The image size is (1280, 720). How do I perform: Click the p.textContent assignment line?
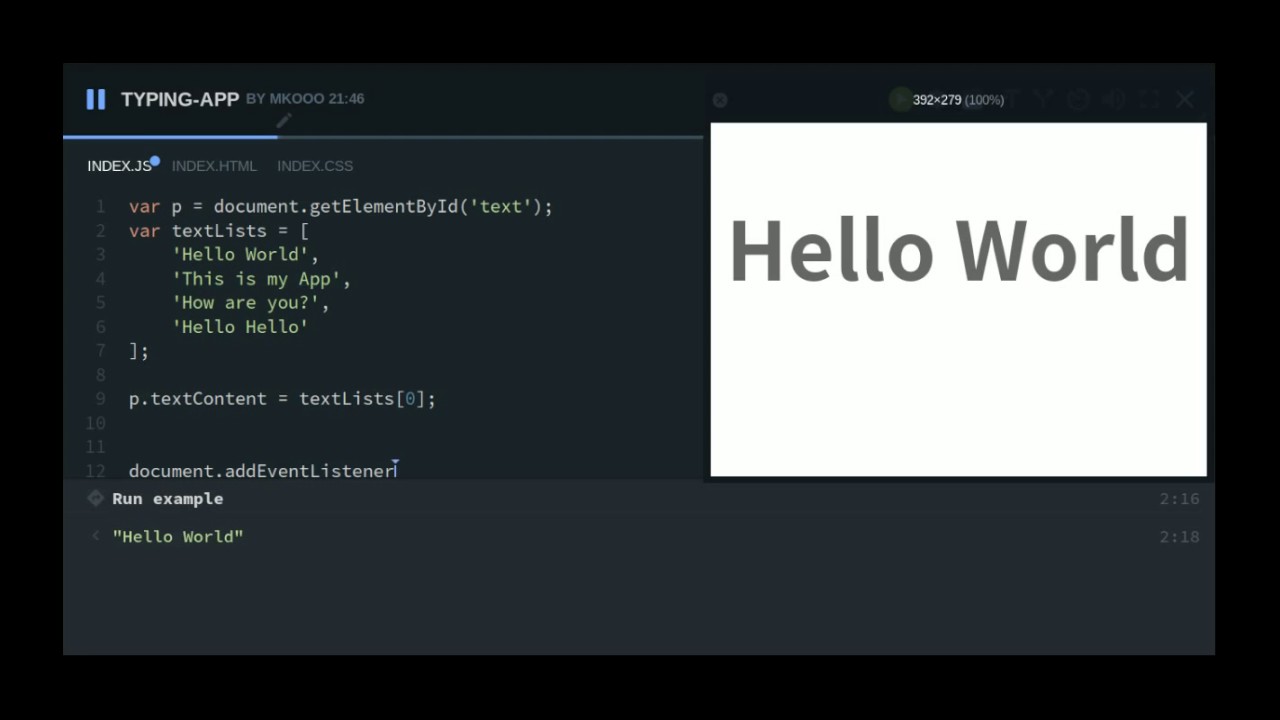(x=283, y=399)
